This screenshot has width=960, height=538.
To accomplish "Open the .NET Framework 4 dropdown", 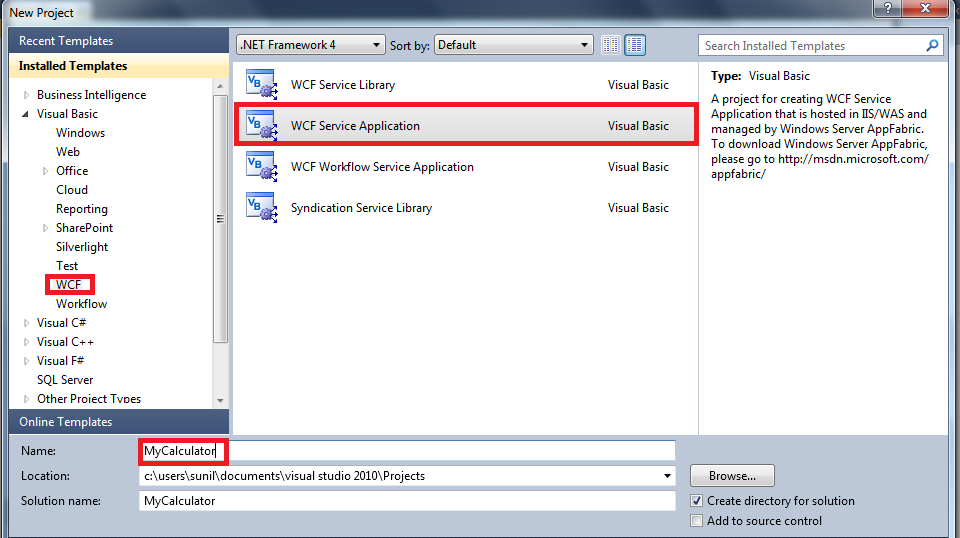I will 311,45.
